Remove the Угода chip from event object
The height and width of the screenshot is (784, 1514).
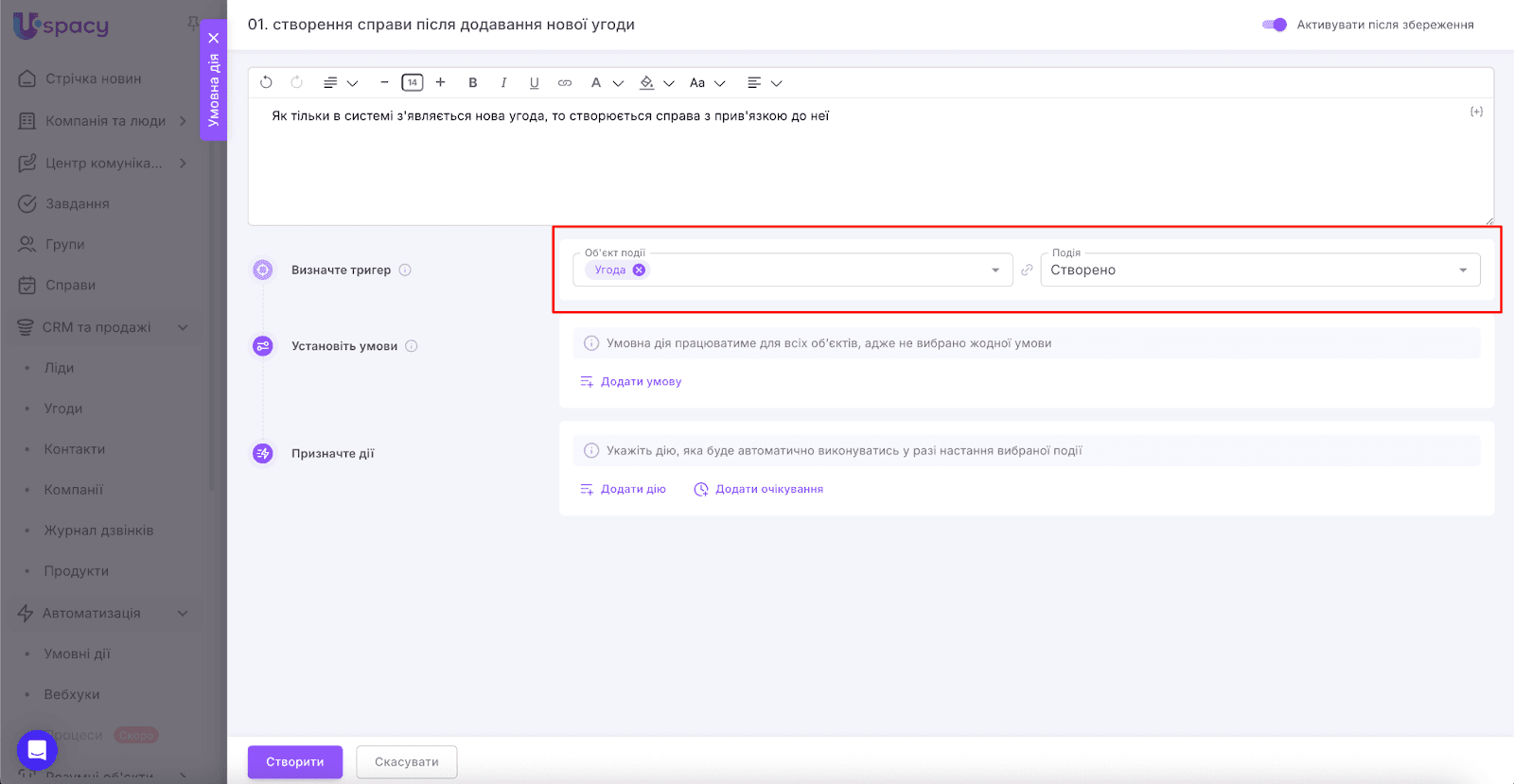[x=640, y=270]
